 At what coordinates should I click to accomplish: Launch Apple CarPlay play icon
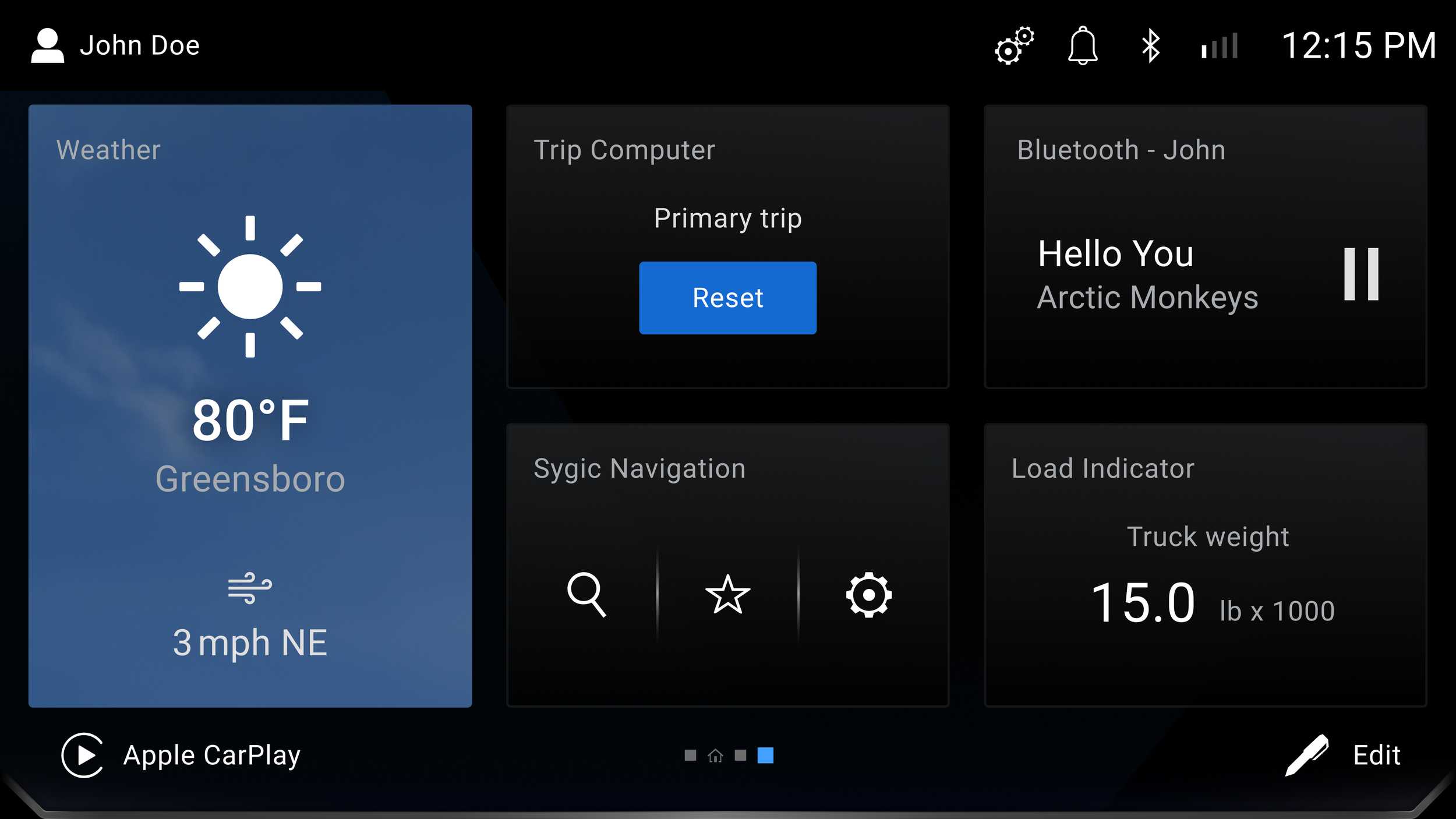tap(83, 756)
